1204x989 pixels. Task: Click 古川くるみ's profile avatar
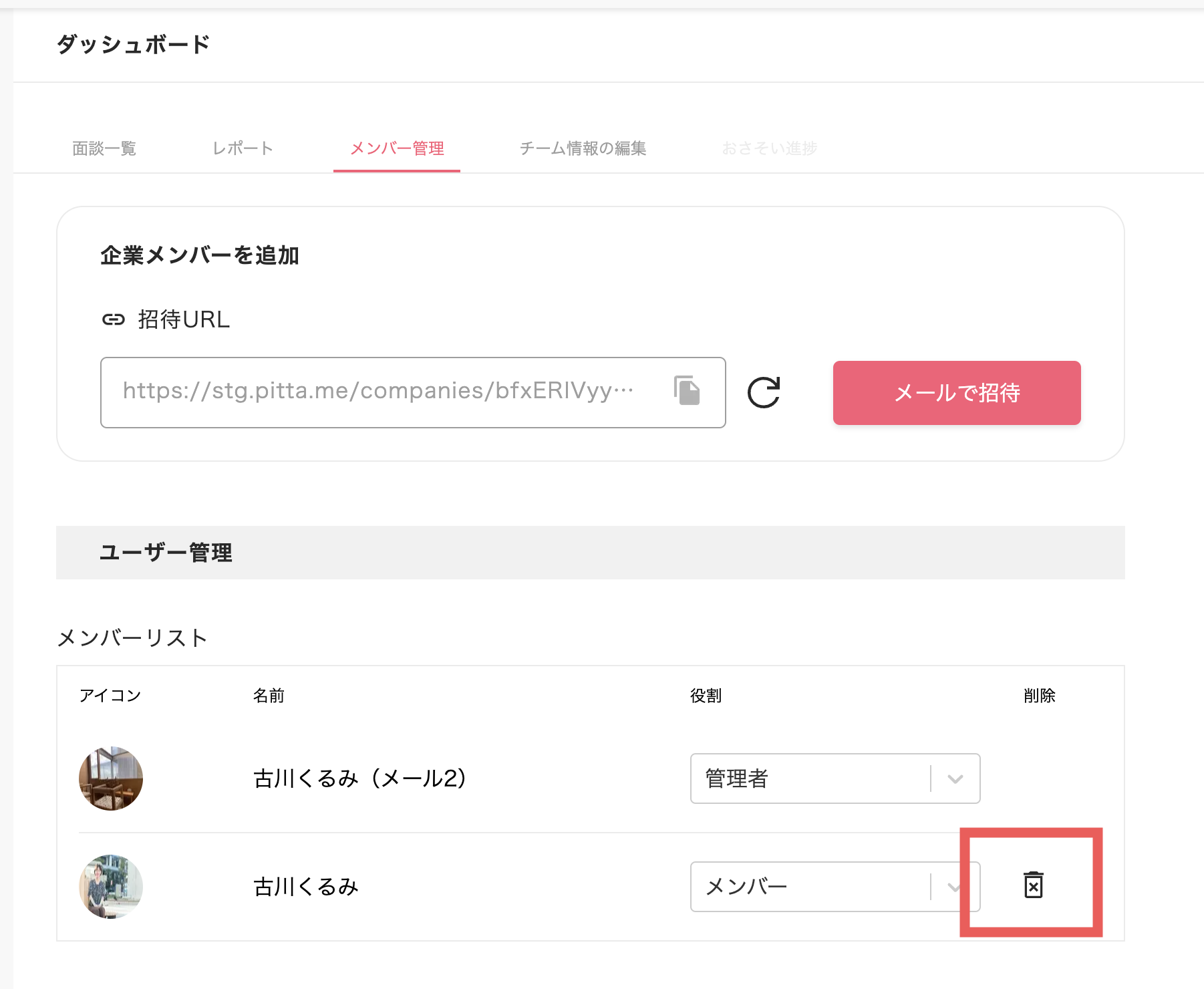pyautogui.click(x=110, y=887)
